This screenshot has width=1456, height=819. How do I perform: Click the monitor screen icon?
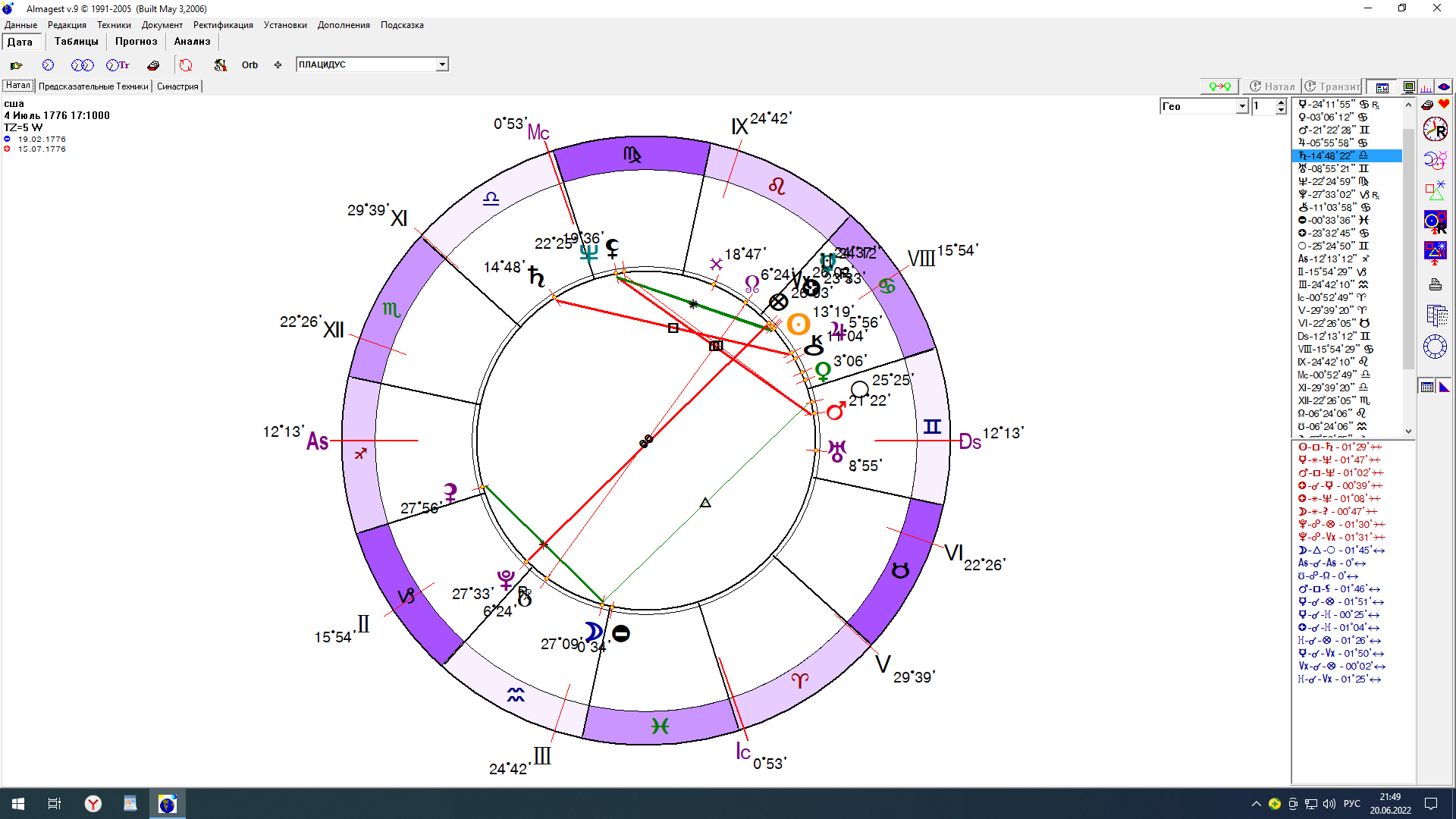pyautogui.click(x=1409, y=86)
